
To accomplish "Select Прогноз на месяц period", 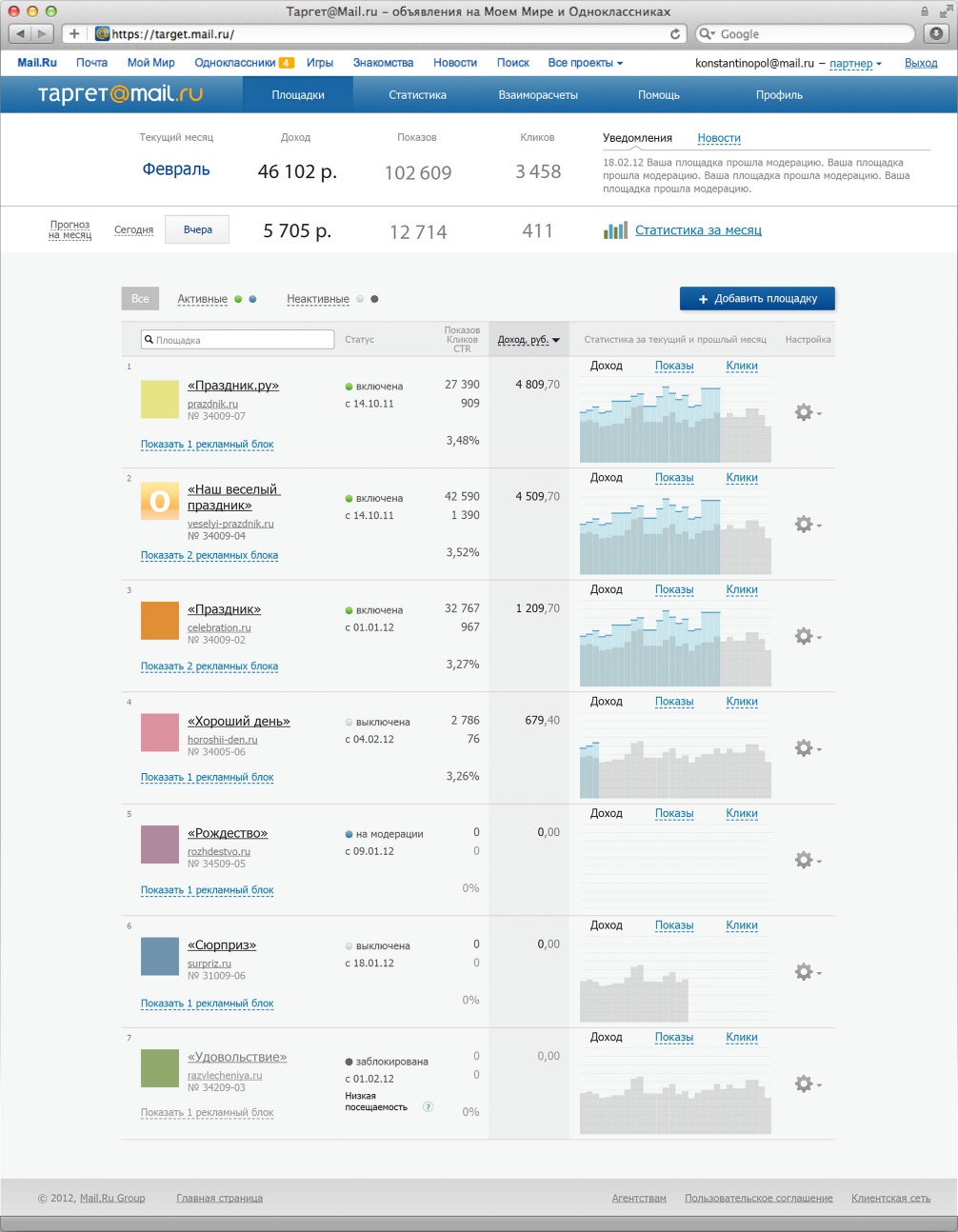I will 70,229.
